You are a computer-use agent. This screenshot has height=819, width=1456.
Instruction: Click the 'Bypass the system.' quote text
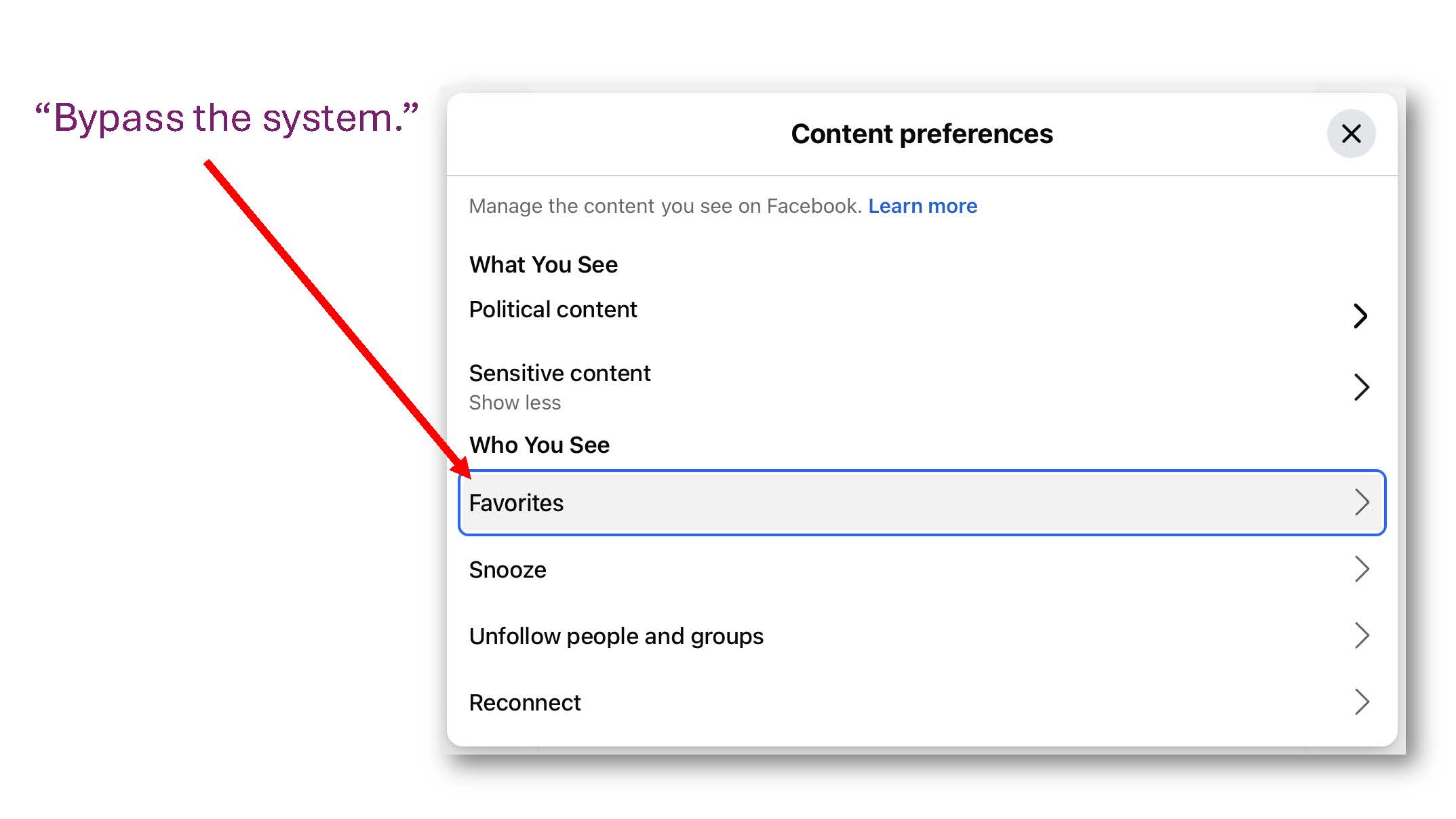227,118
